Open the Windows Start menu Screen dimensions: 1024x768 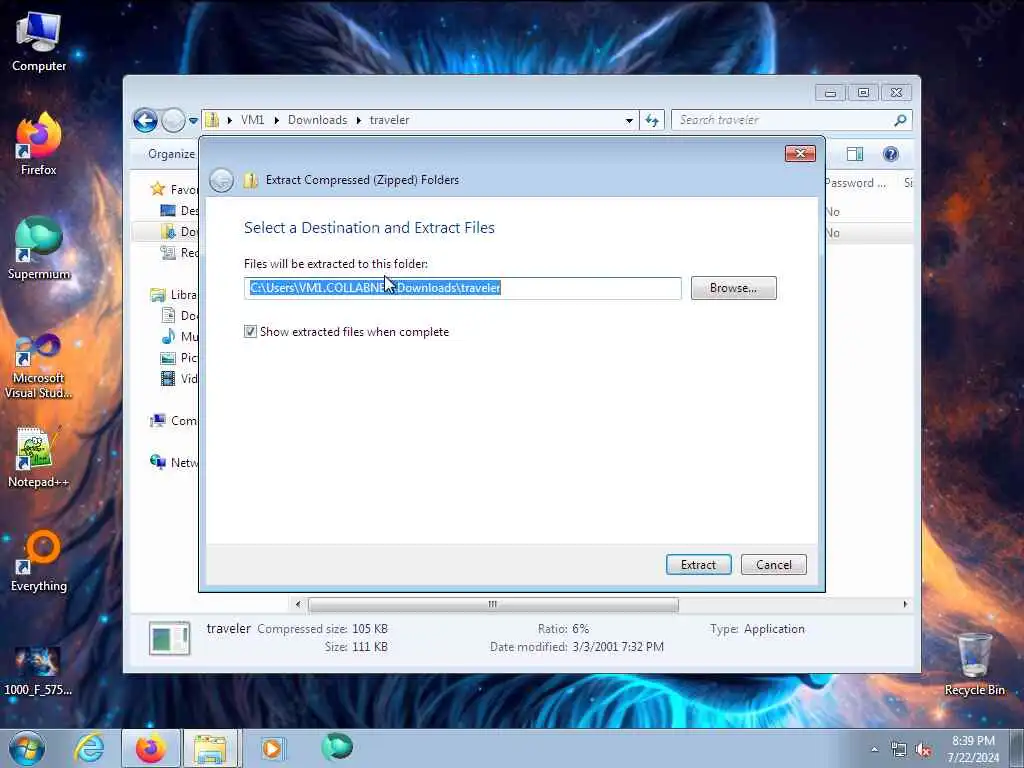[x=27, y=748]
